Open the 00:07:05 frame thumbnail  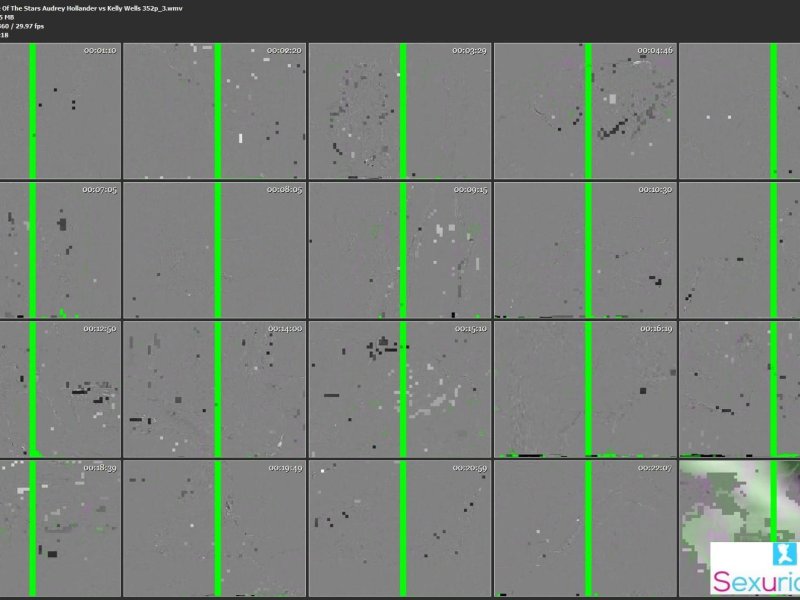[58, 250]
